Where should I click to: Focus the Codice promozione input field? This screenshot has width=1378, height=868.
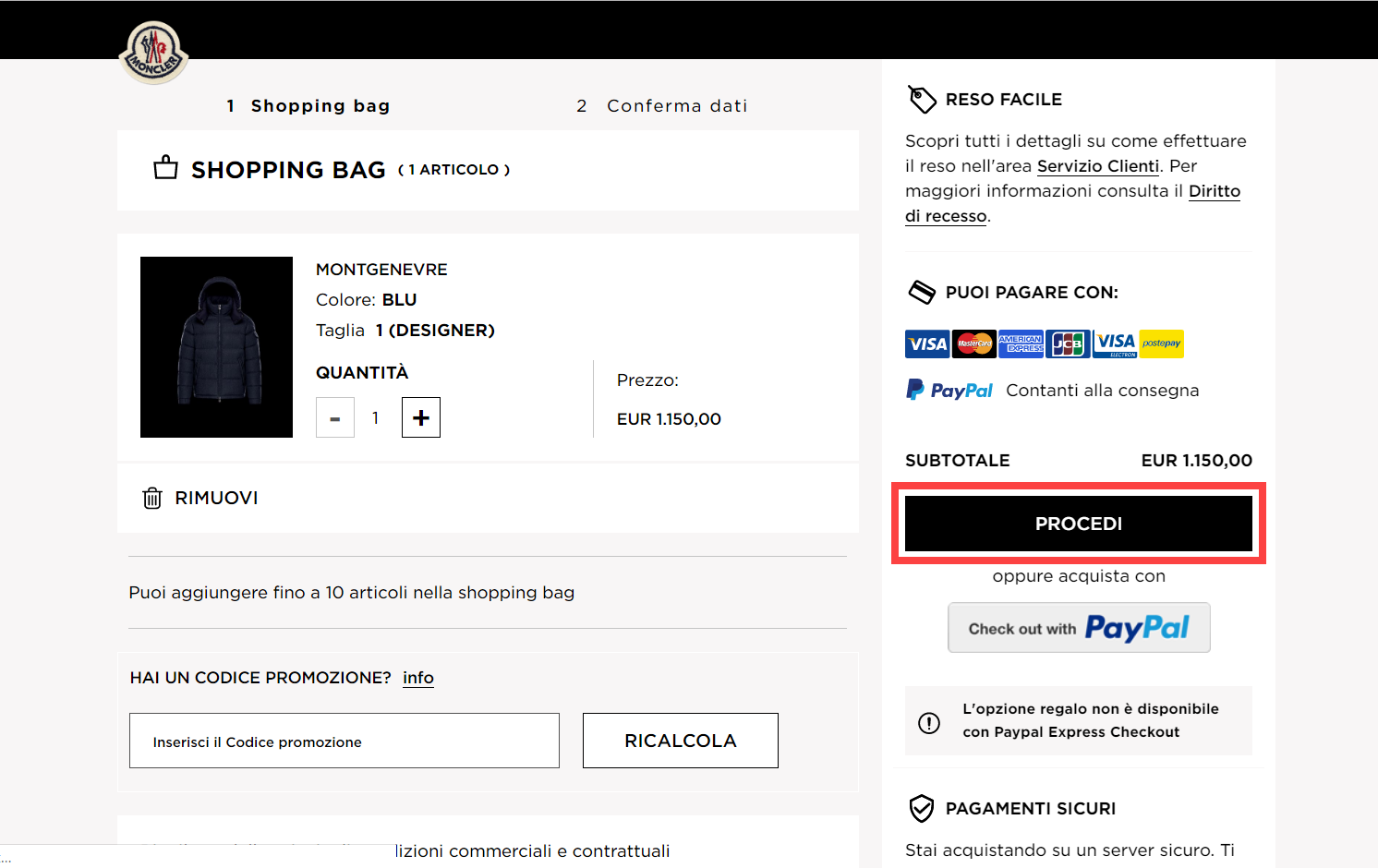(344, 741)
